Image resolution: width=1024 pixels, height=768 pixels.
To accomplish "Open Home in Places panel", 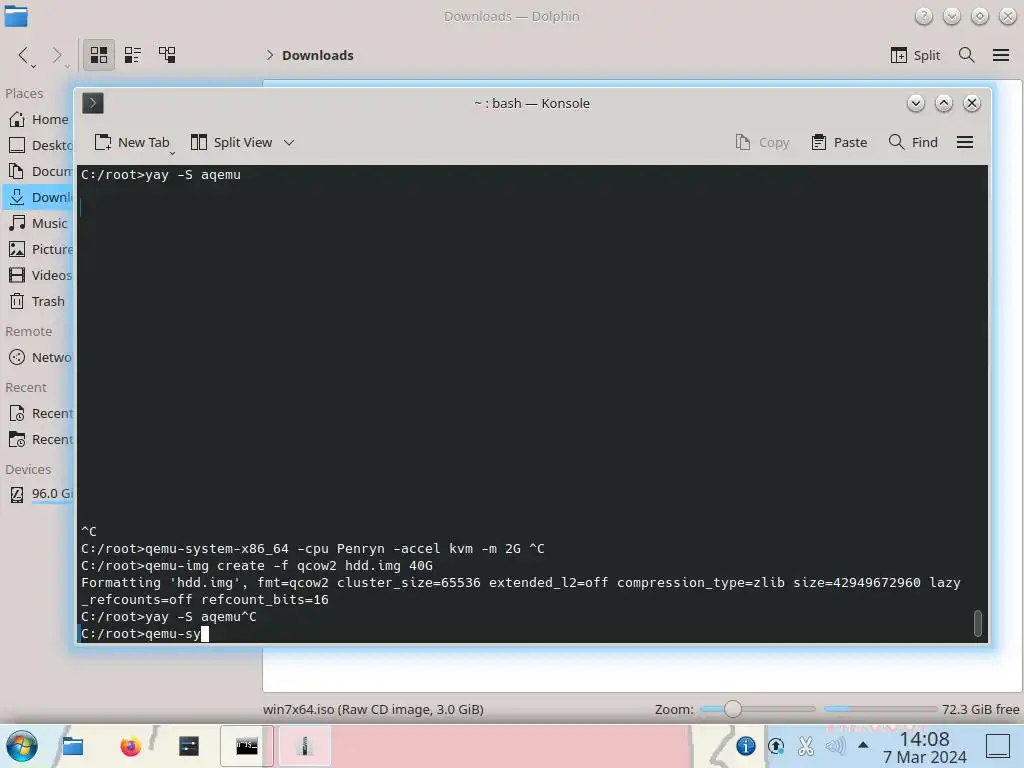I will click(39, 120).
